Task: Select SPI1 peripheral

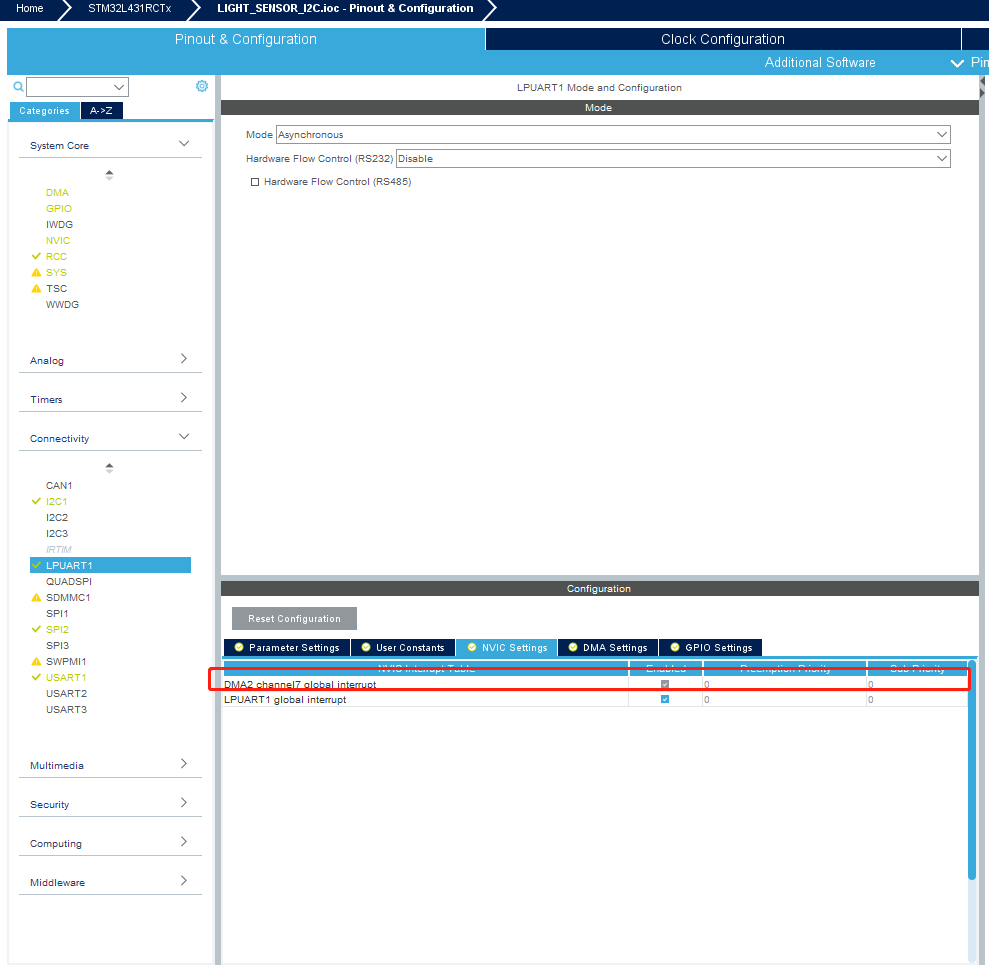Action: pyautogui.click(x=57, y=613)
